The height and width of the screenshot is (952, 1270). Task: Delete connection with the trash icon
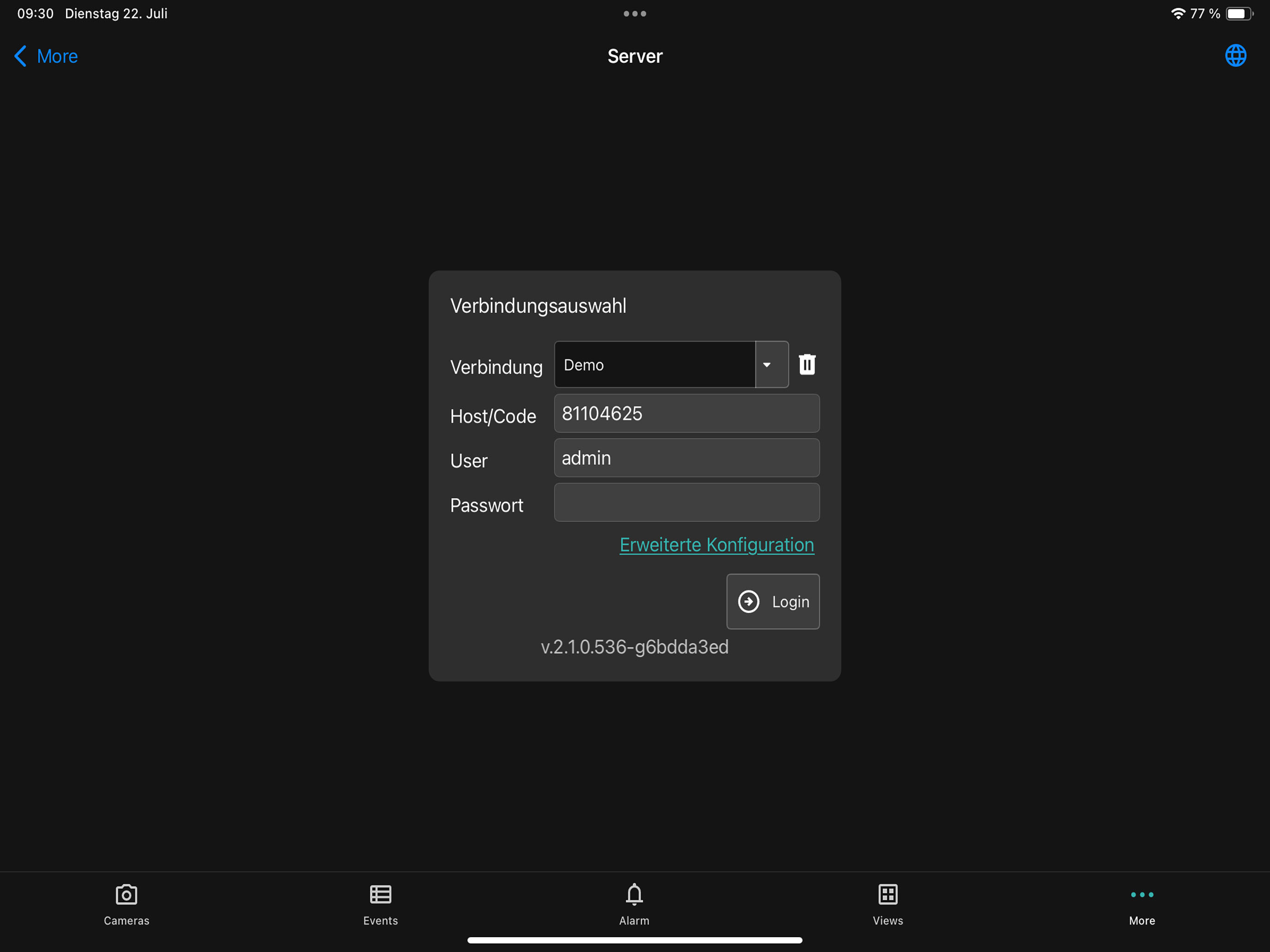coord(807,364)
